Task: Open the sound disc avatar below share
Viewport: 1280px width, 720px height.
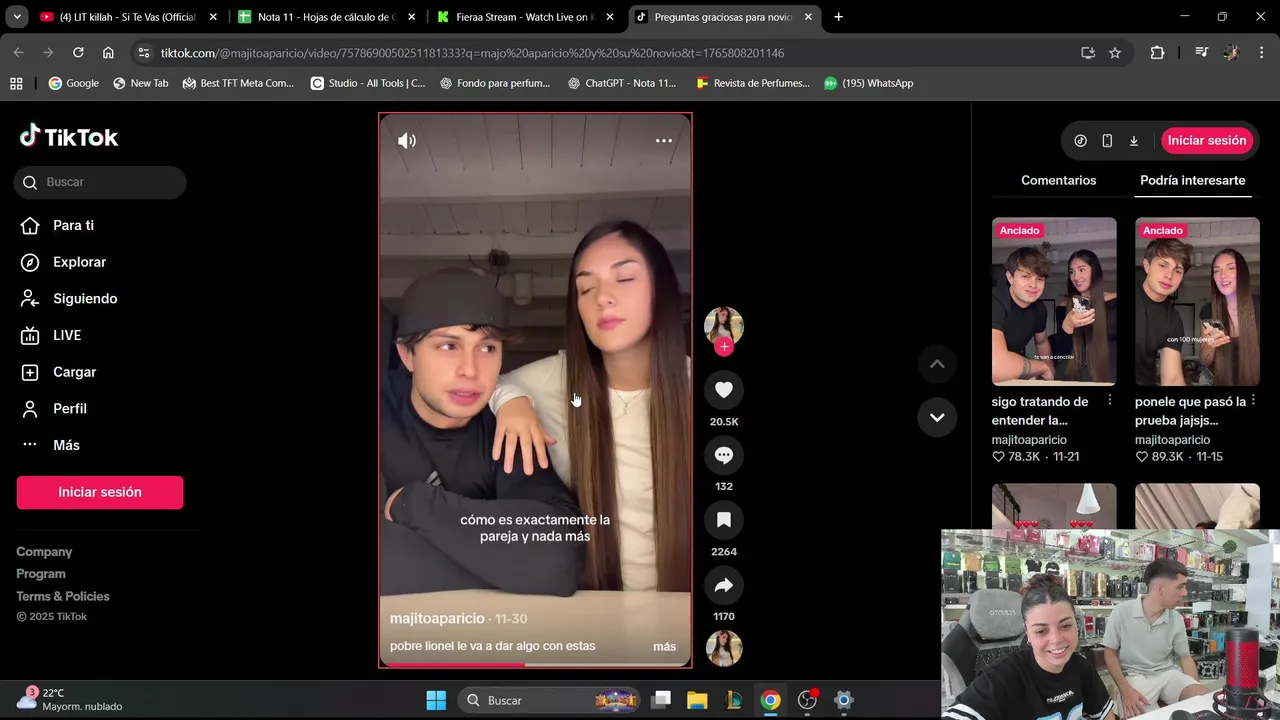Action: click(724, 648)
